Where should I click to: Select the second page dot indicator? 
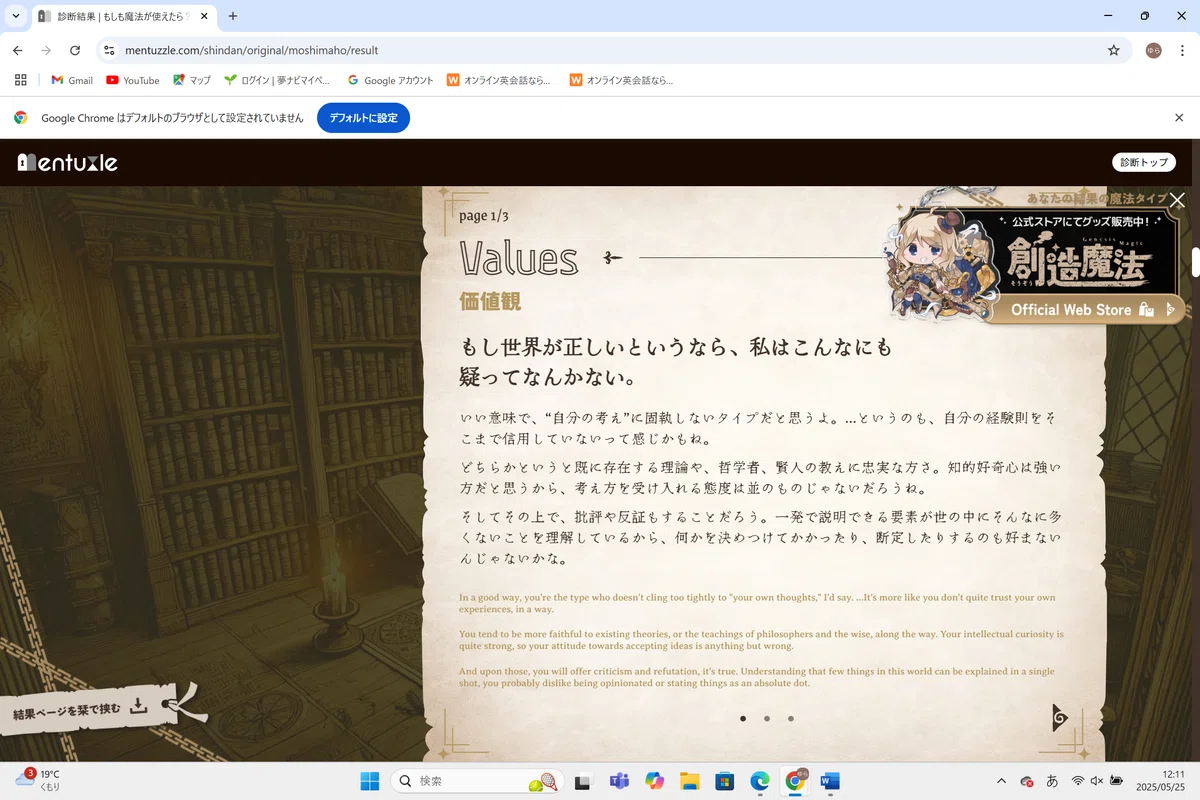tap(767, 718)
